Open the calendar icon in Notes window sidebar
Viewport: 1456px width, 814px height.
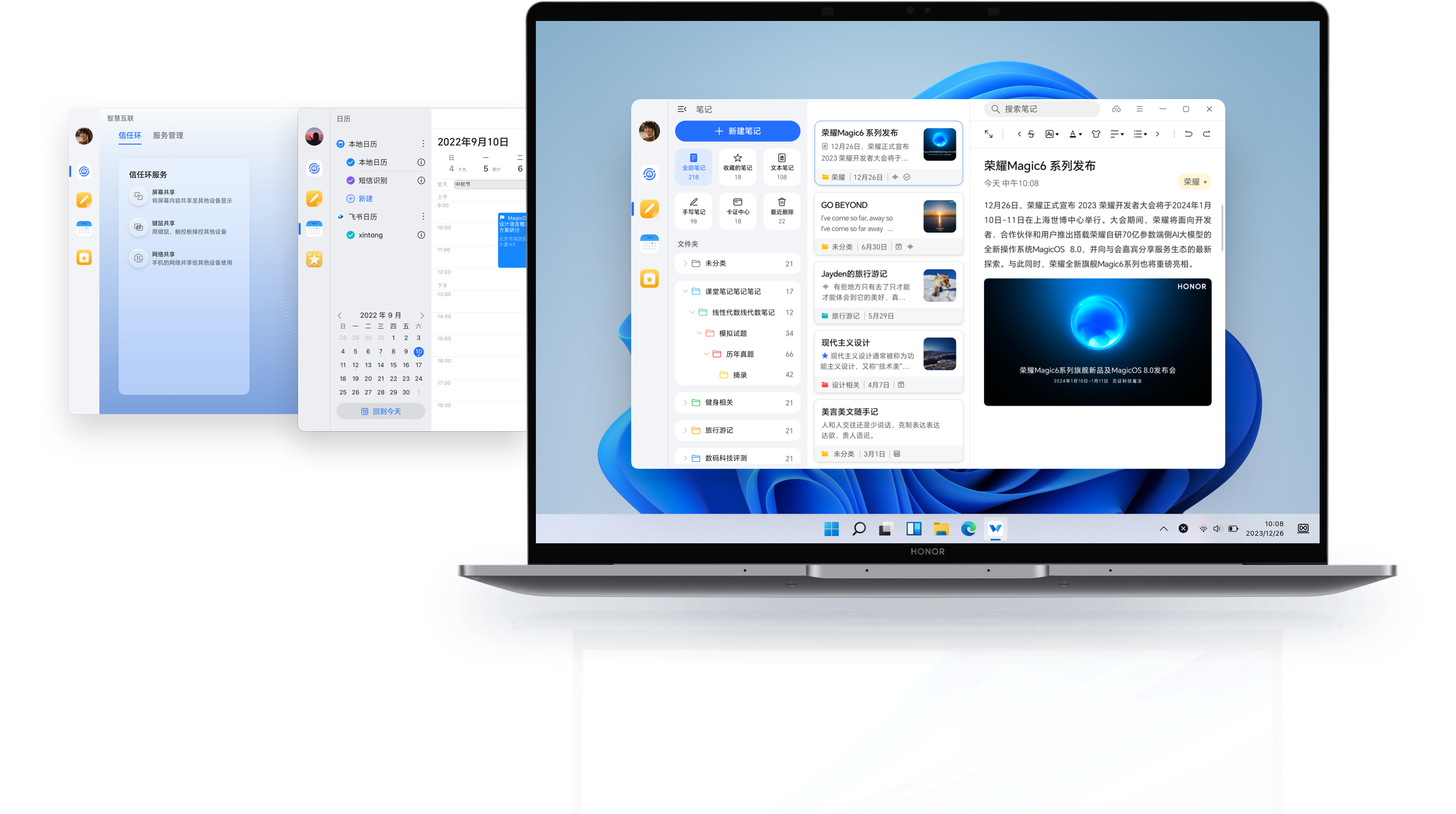[649, 244]
